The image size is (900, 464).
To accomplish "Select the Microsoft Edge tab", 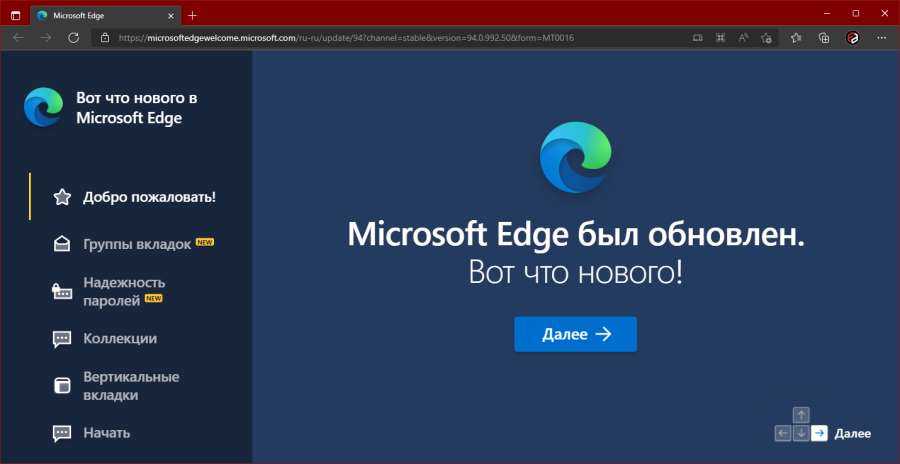I will click(106, 16).
